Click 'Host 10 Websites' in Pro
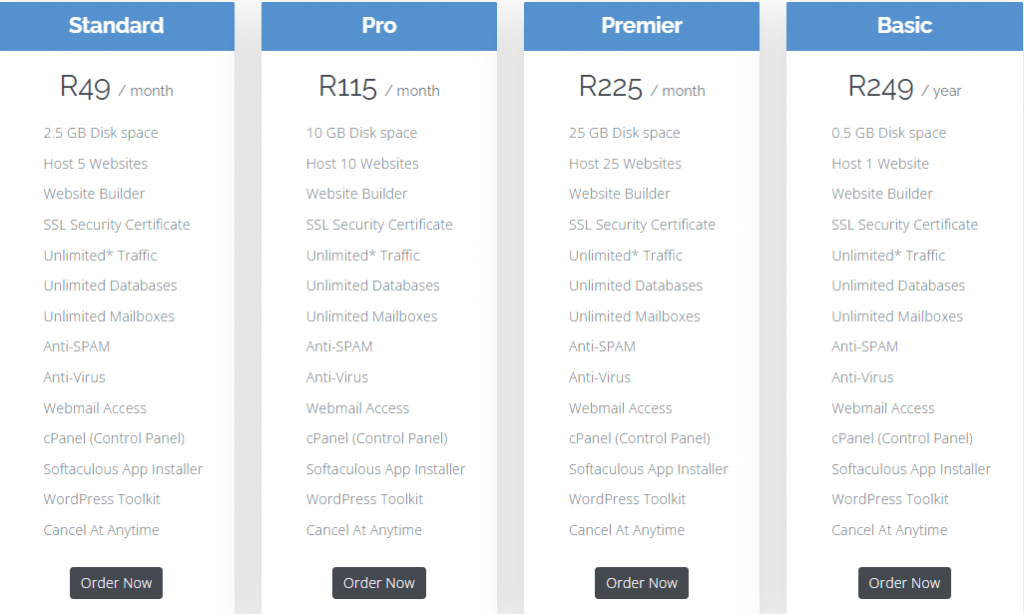1024x614 pixels. coord(362,163)
